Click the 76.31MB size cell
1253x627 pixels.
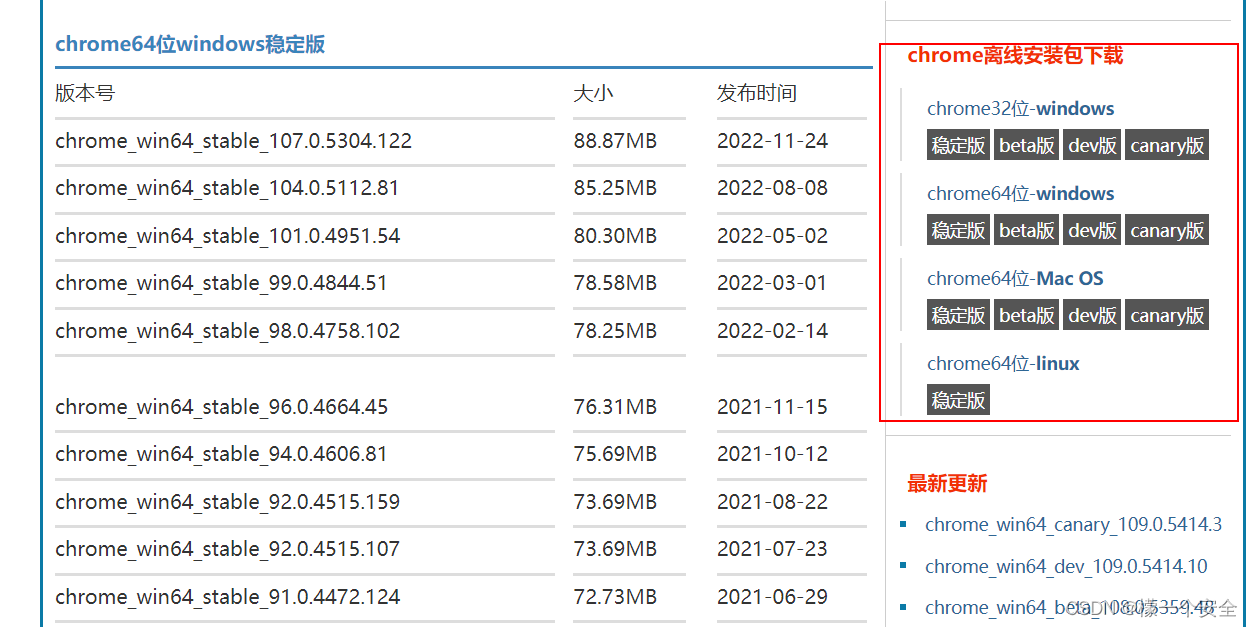[x=615, y=407]
